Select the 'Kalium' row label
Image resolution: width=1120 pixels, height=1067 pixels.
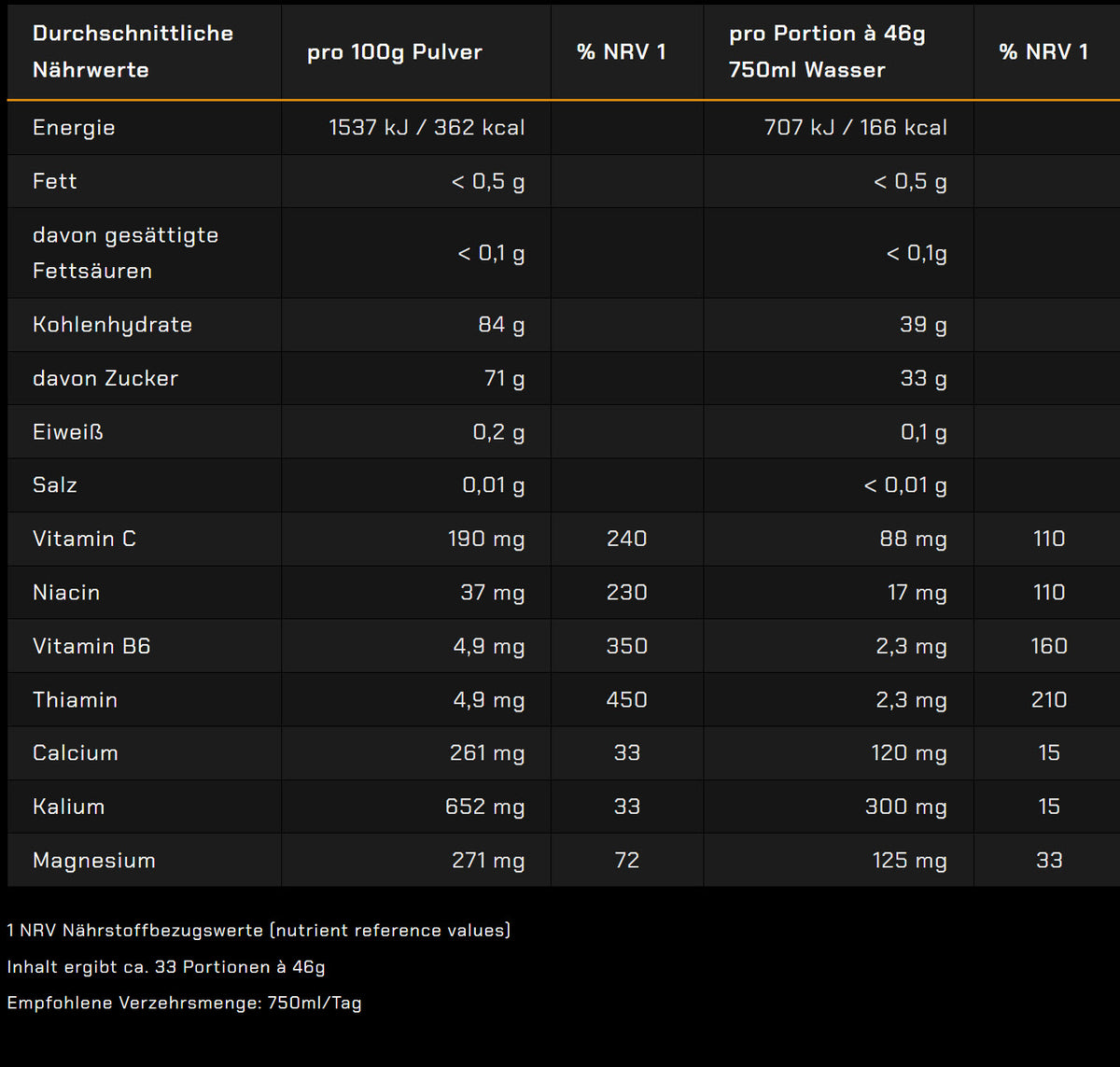click(69, 807)
